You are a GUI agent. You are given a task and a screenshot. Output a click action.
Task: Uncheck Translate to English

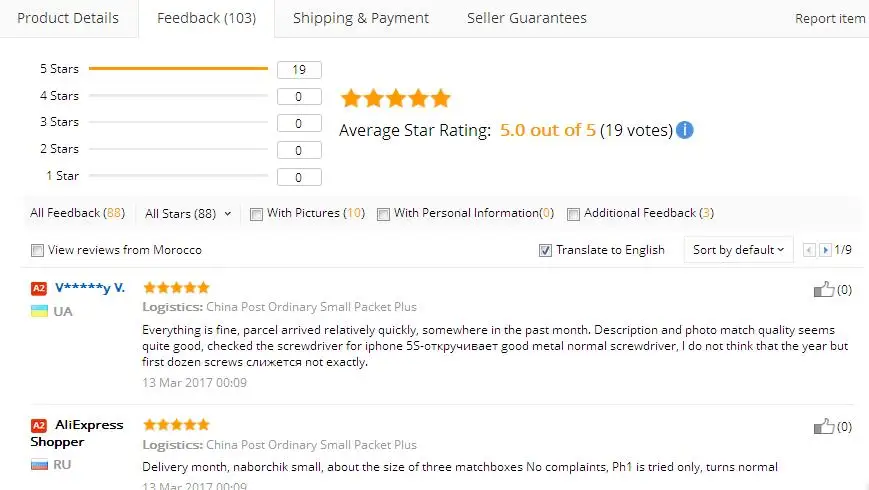pyautogui.click(x=545, y=251)
